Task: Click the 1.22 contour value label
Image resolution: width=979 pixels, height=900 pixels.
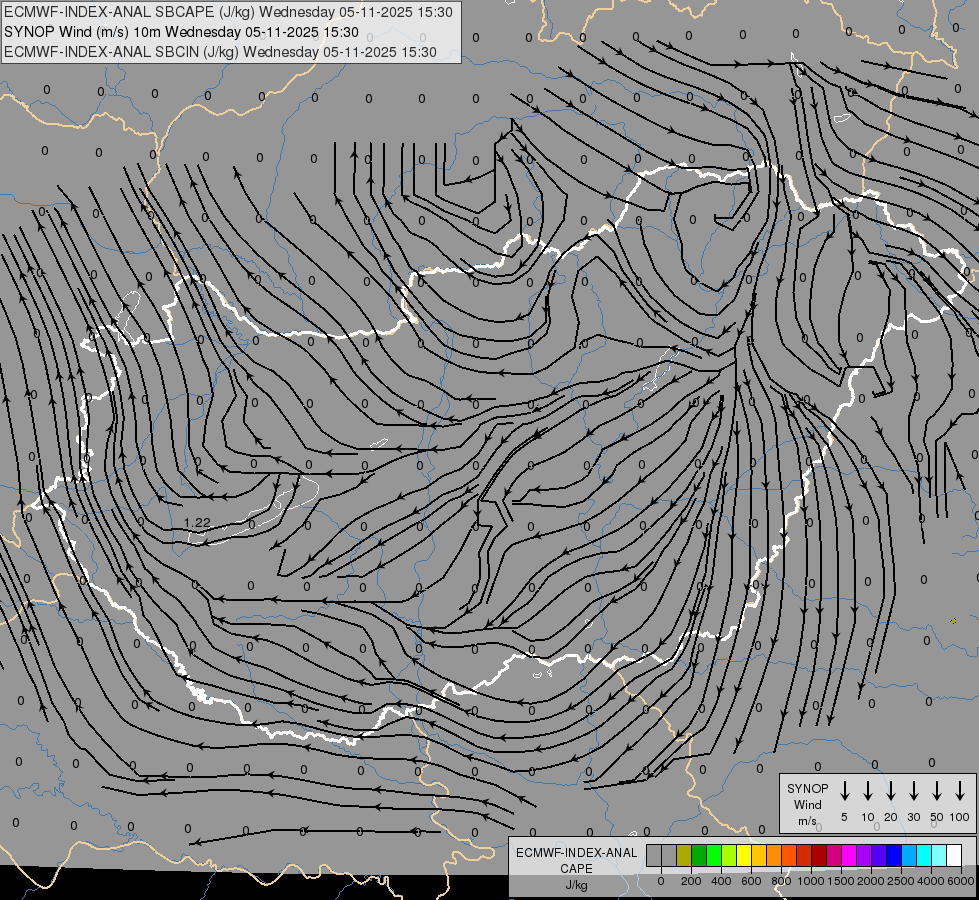Action: [x=197, y=523]
